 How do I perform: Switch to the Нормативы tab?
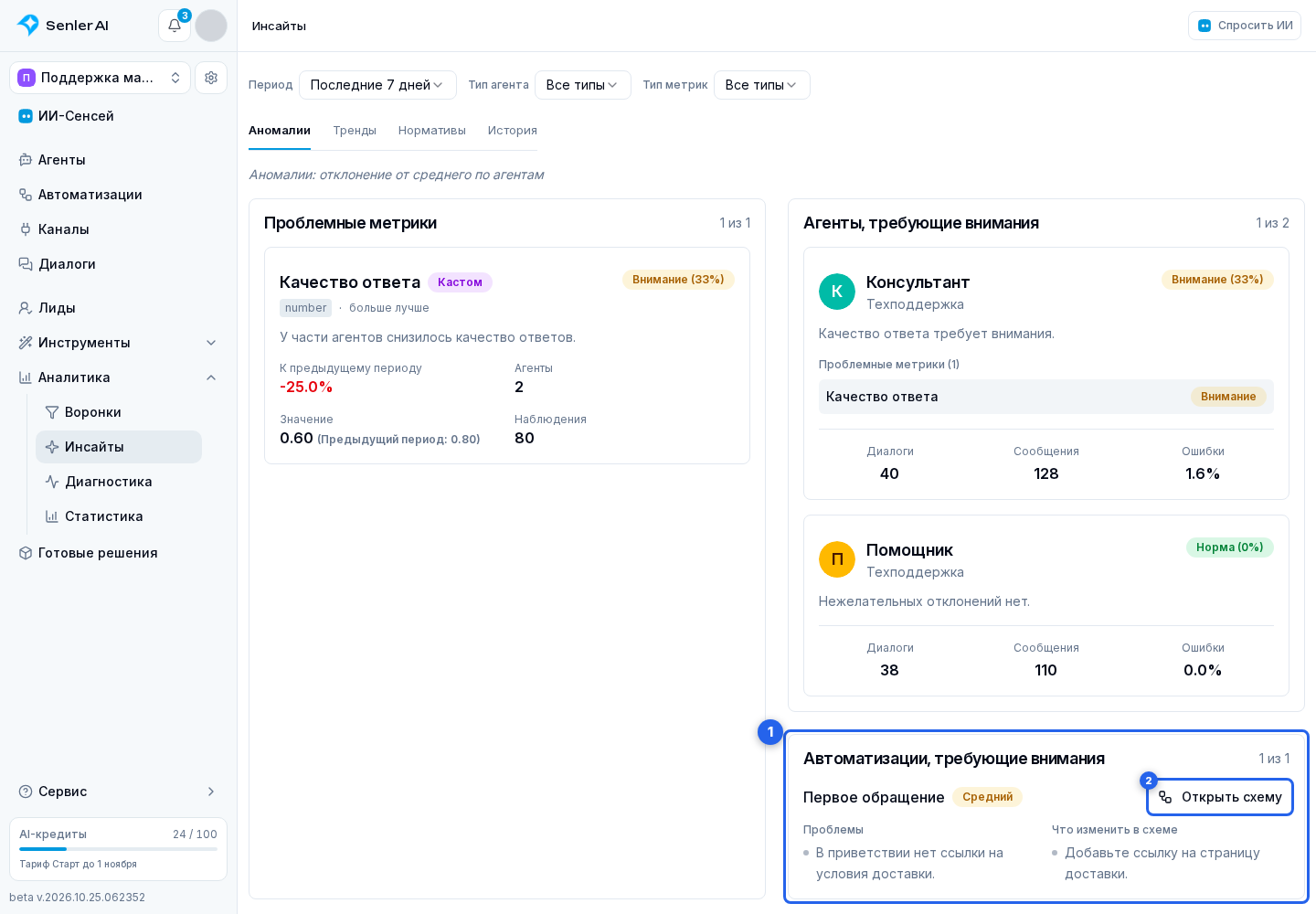coord(432,131)
